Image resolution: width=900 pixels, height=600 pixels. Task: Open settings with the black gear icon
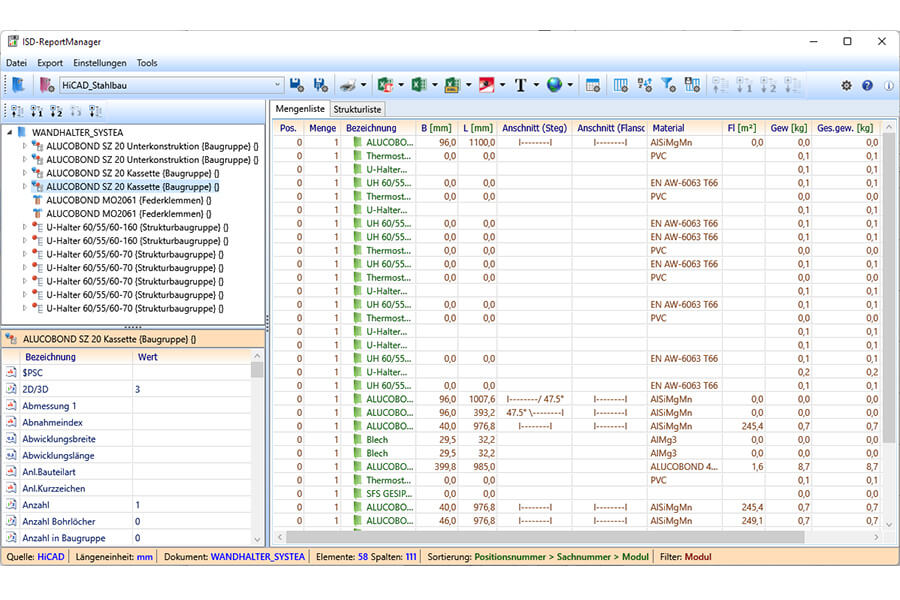(846, 86)
